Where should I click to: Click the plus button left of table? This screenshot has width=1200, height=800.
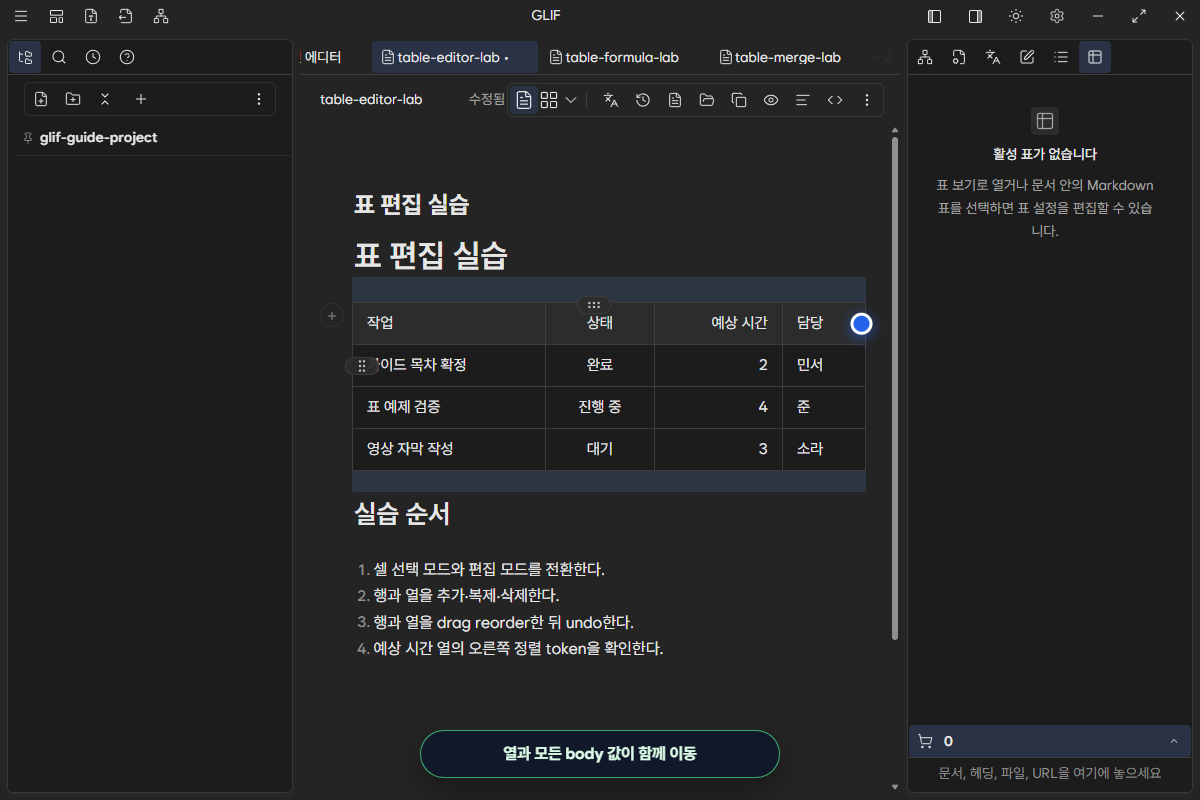coord(332,316)
